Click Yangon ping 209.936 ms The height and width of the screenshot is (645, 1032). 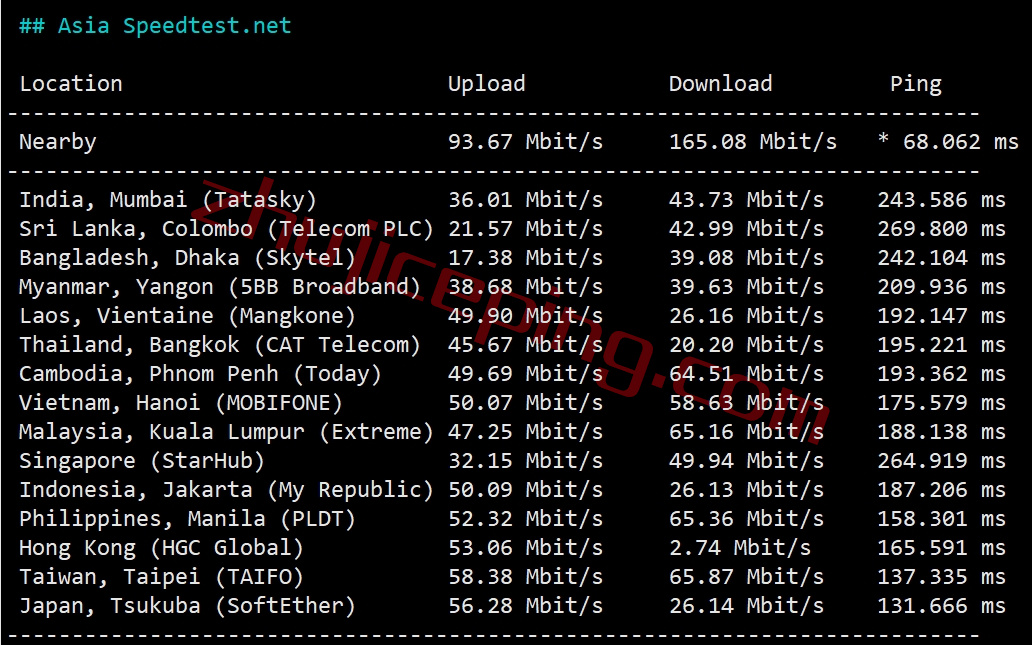[941, 286]
